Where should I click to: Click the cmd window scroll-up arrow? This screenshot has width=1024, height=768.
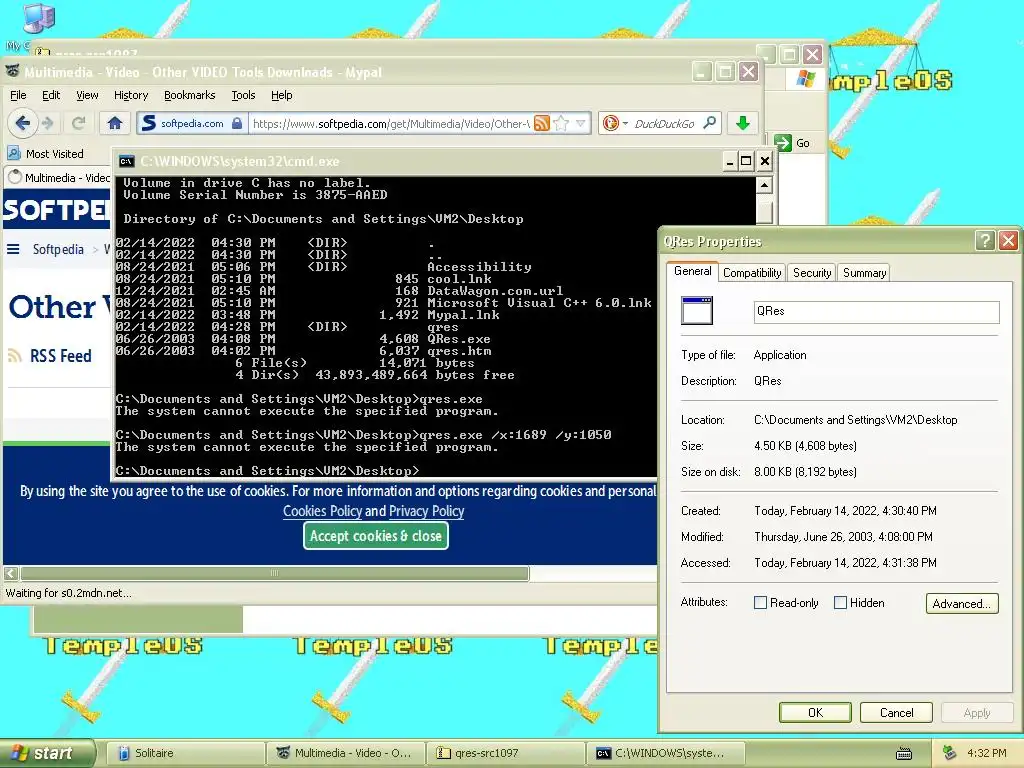764,185
